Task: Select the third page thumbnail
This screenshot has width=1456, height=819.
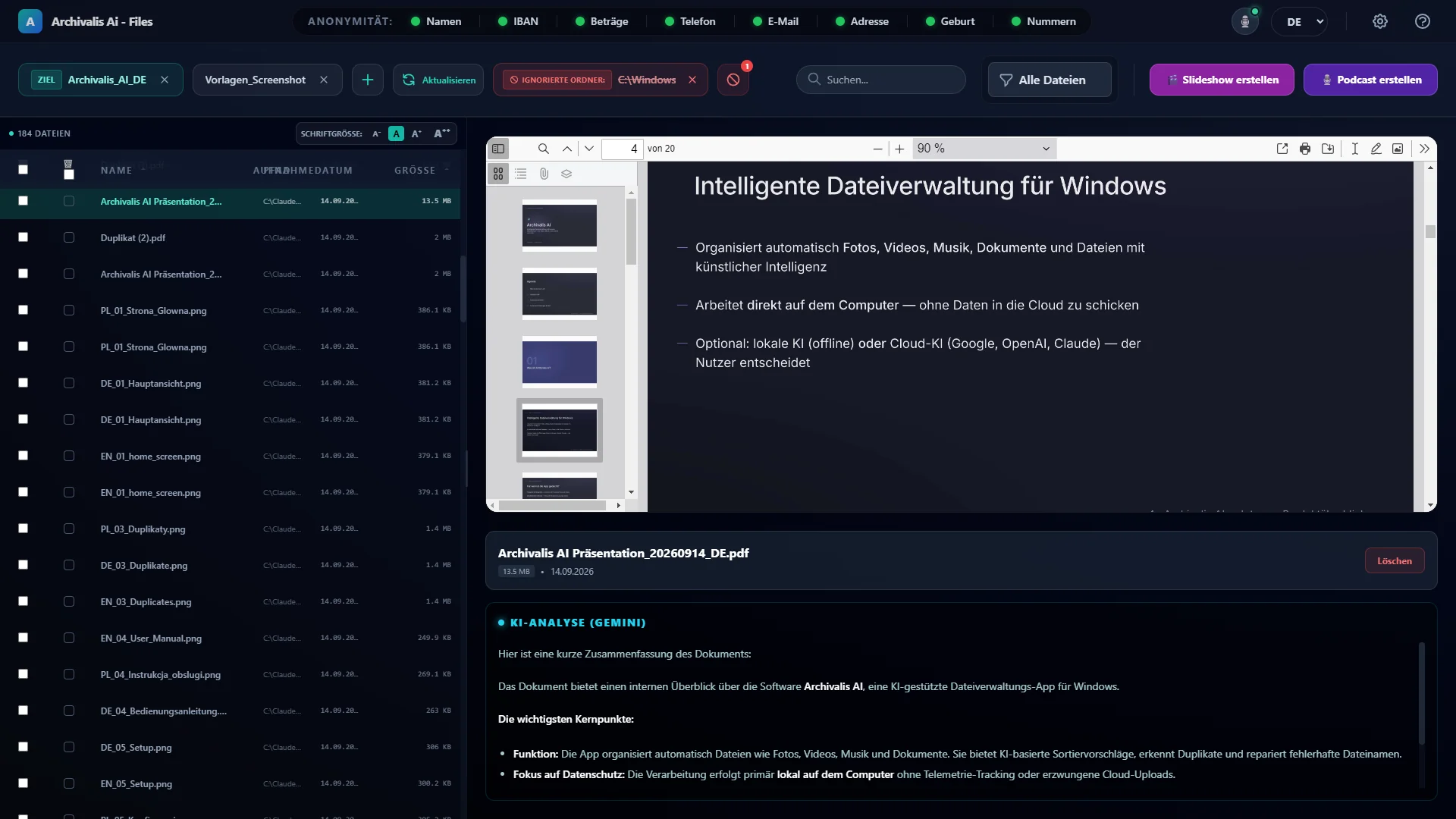Action: pos(560,362)
